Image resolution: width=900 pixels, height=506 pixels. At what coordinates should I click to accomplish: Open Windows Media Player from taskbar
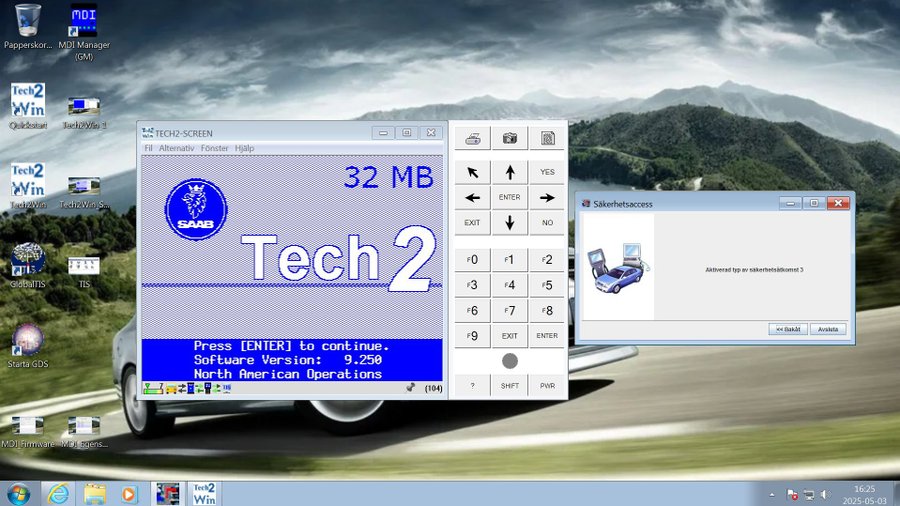click(130, 494)
